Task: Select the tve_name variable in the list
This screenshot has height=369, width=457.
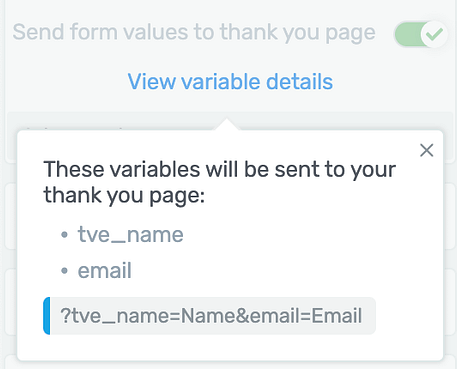Action: coord(130,234)
